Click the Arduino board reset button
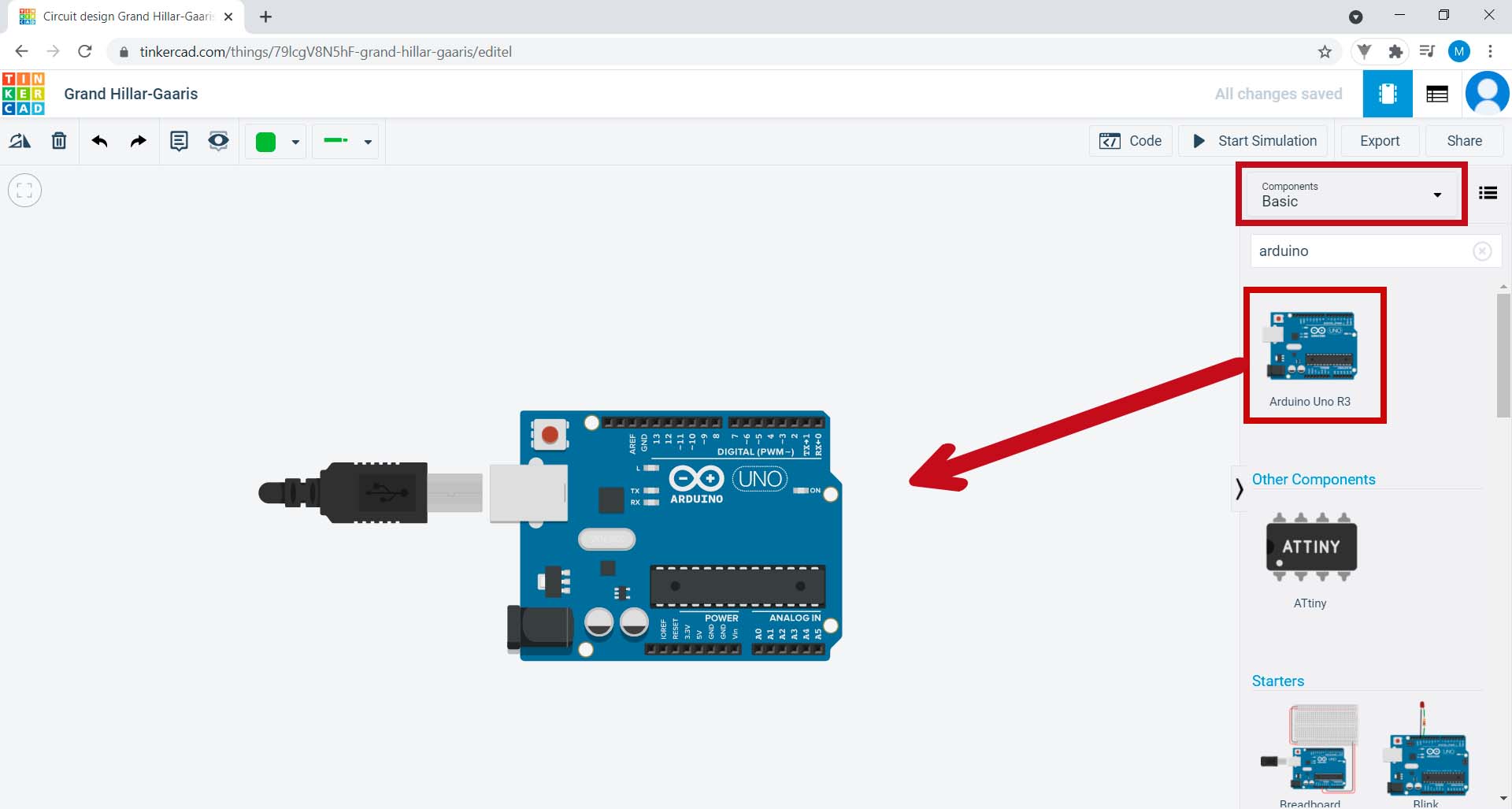The image size is (1512, 809). coord(550,434)
